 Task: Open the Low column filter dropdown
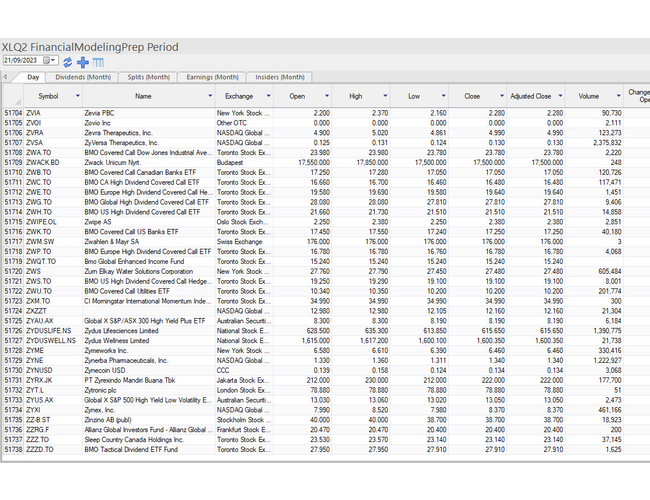tap(444, 96)
